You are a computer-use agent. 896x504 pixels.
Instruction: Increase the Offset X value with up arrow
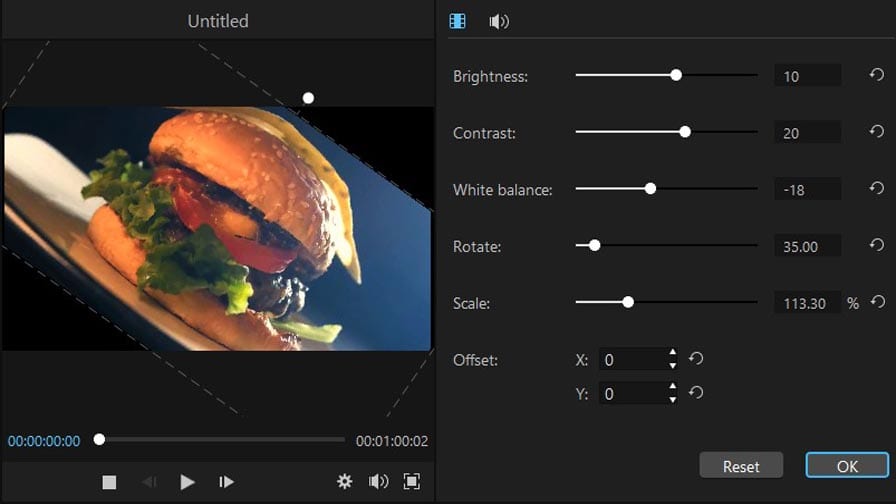pyautogui.click(x=673, y=353)
